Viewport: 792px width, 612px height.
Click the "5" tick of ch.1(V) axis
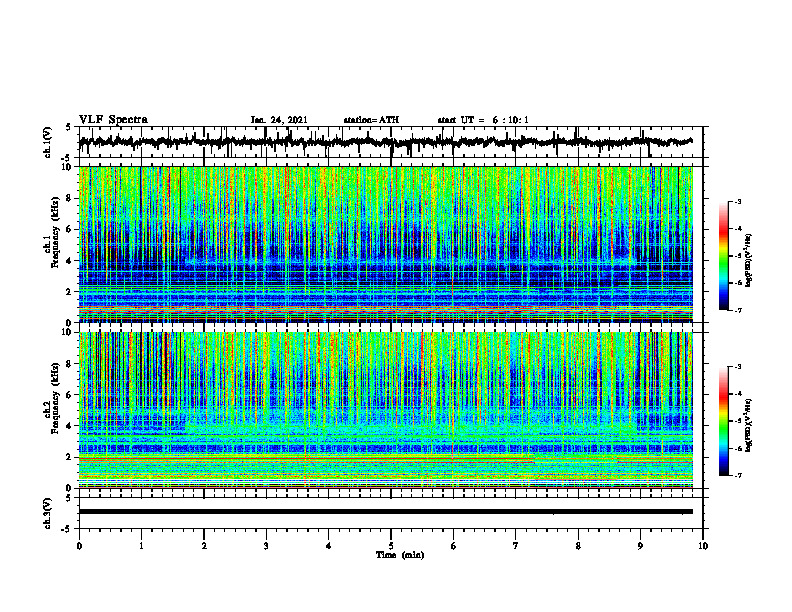point(68,128)
